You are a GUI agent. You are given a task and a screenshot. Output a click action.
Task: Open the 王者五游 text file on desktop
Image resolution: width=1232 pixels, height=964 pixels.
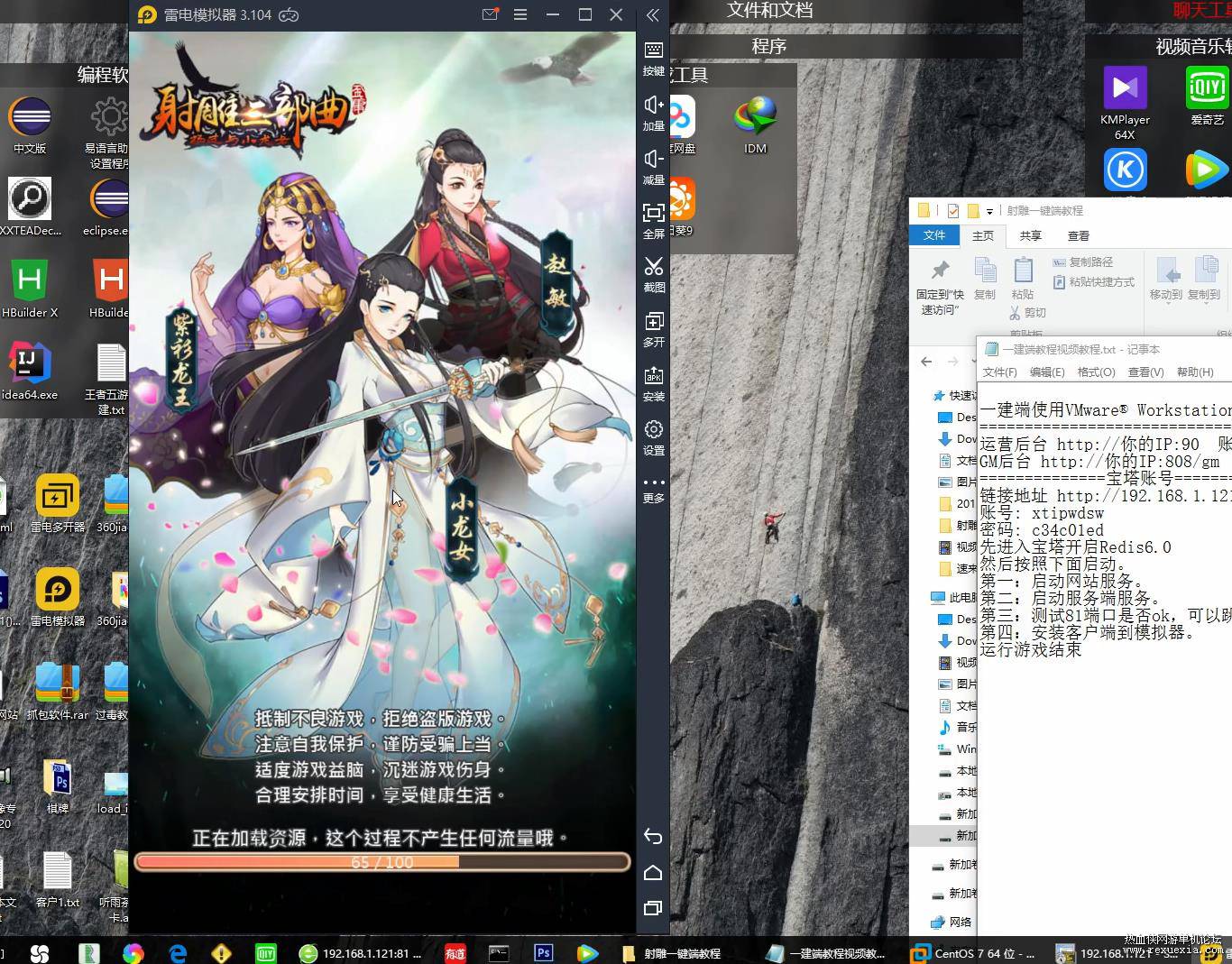pos(109,378)
